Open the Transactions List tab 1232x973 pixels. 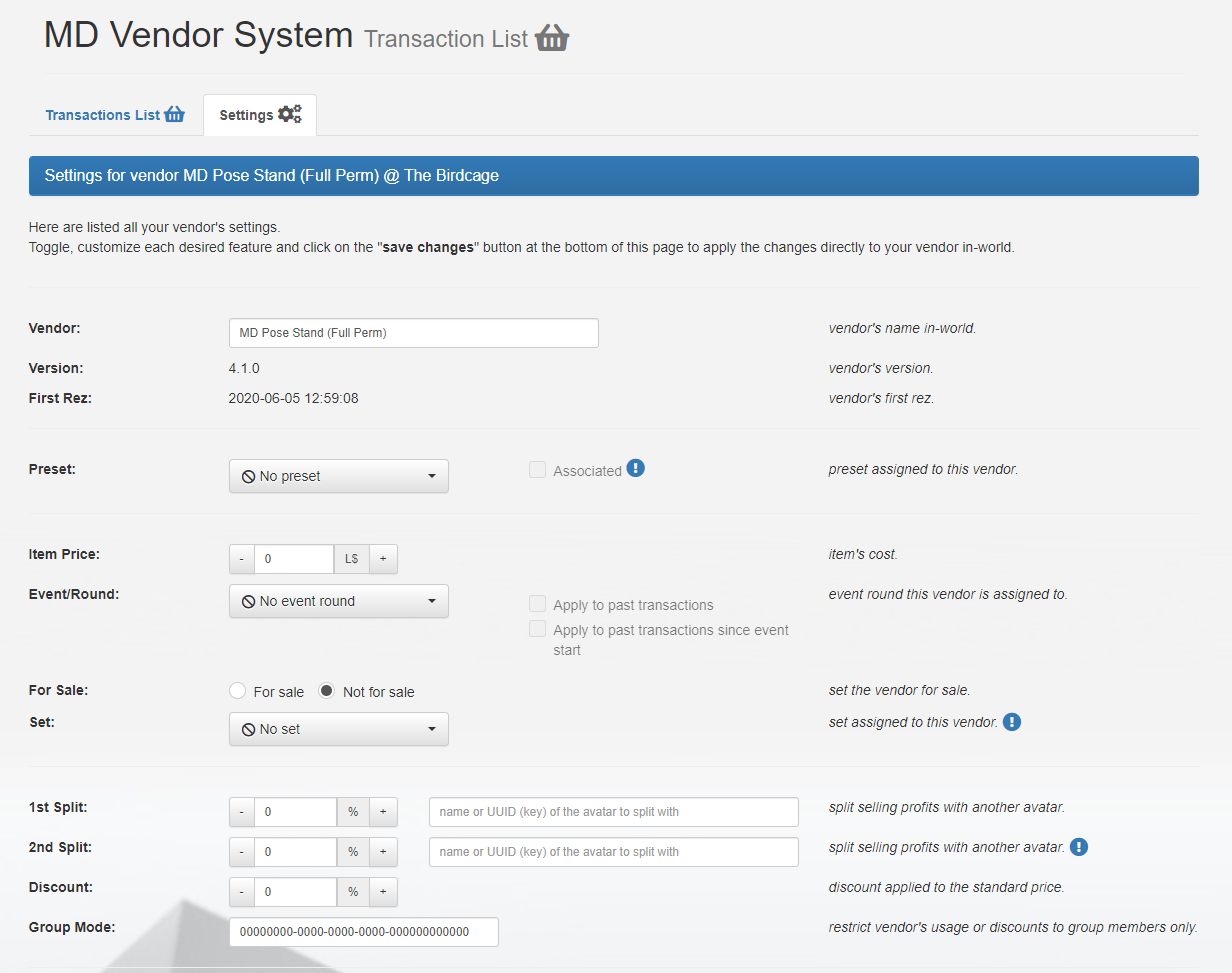tap(115, 115)
